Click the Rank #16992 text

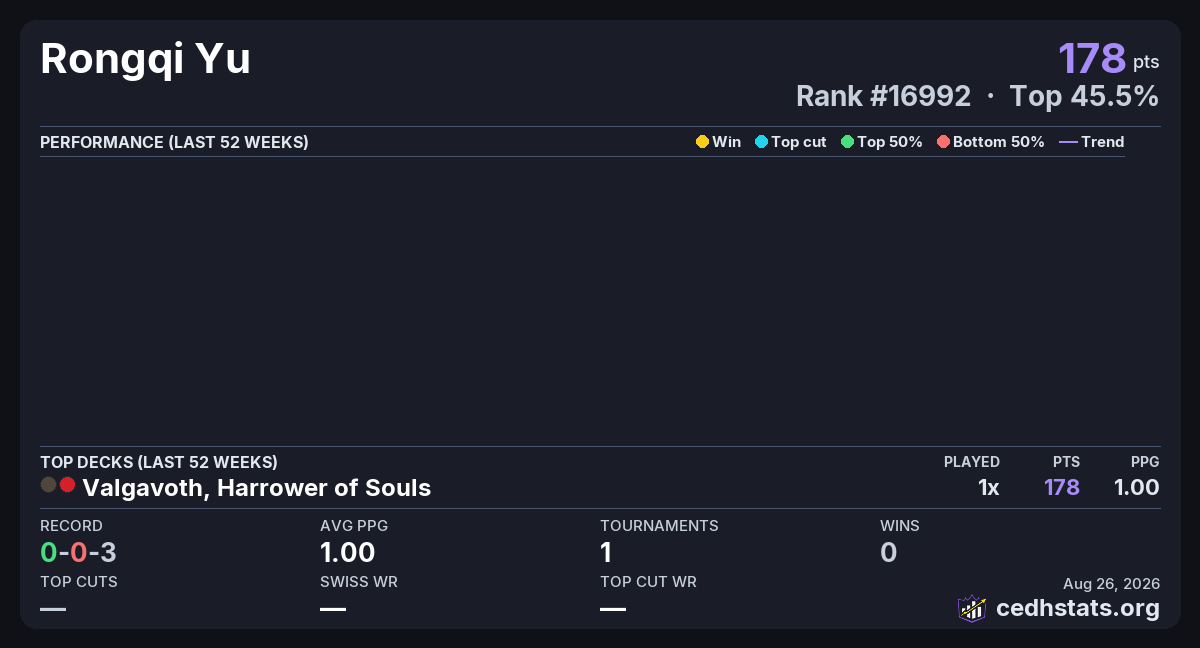(x=883, y=96)
